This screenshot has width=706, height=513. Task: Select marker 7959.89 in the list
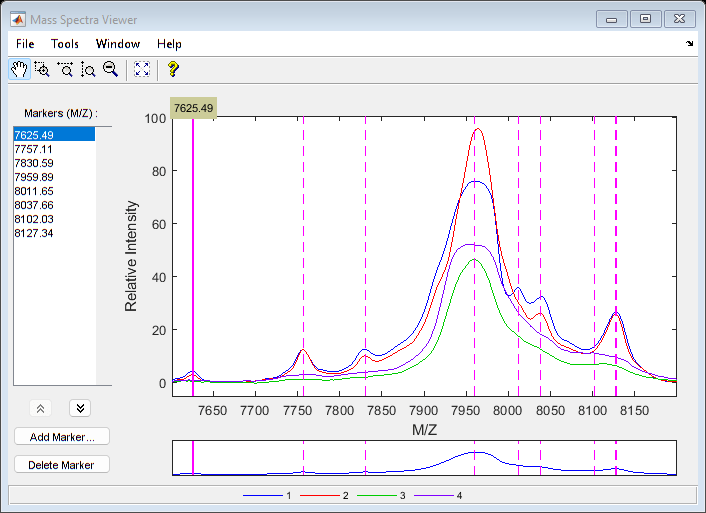[34, 177]
